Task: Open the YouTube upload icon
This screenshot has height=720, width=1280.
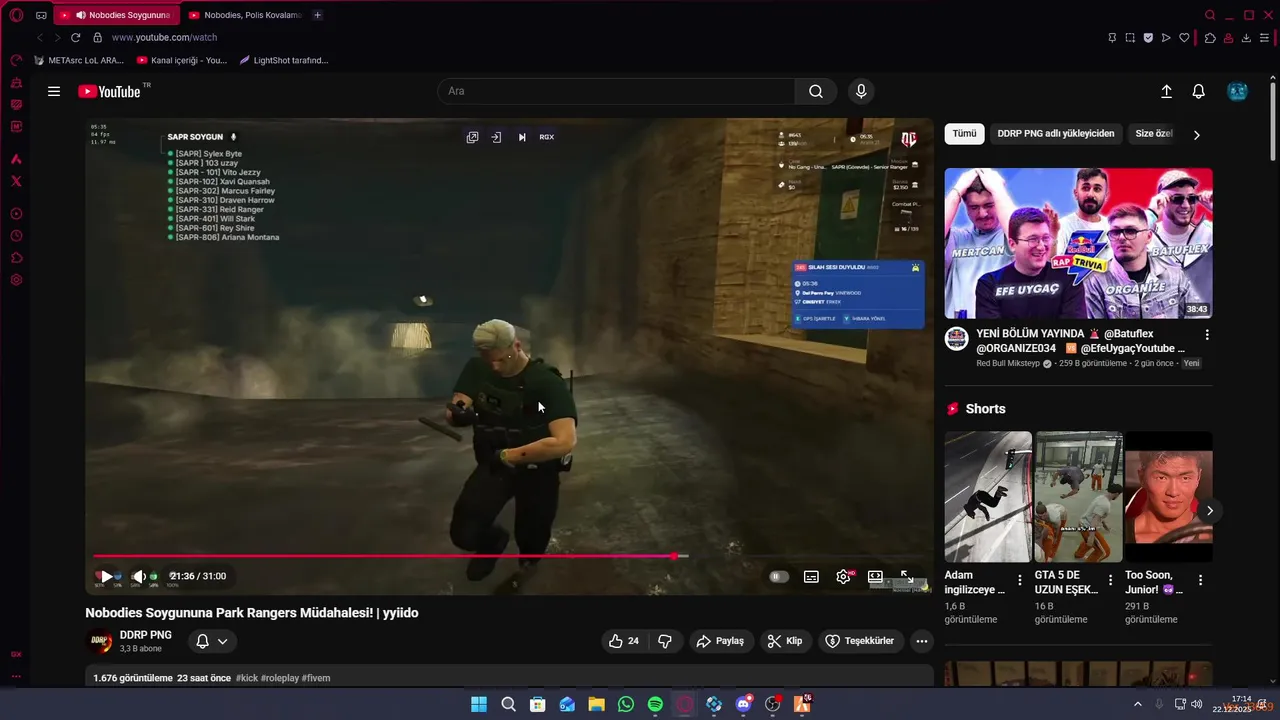Action: coord(1166,91)
